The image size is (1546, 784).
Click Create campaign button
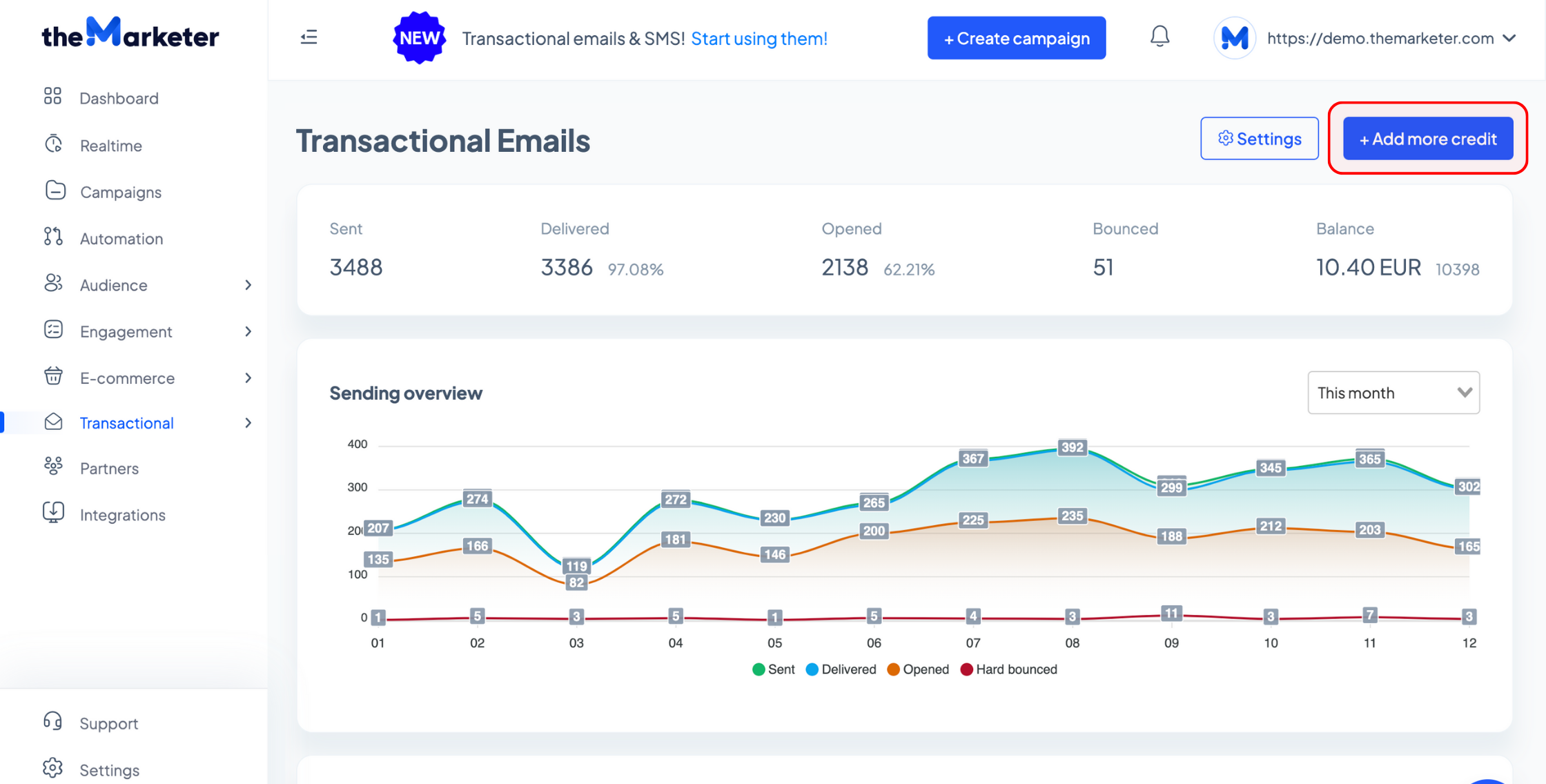pos(1017,38)
